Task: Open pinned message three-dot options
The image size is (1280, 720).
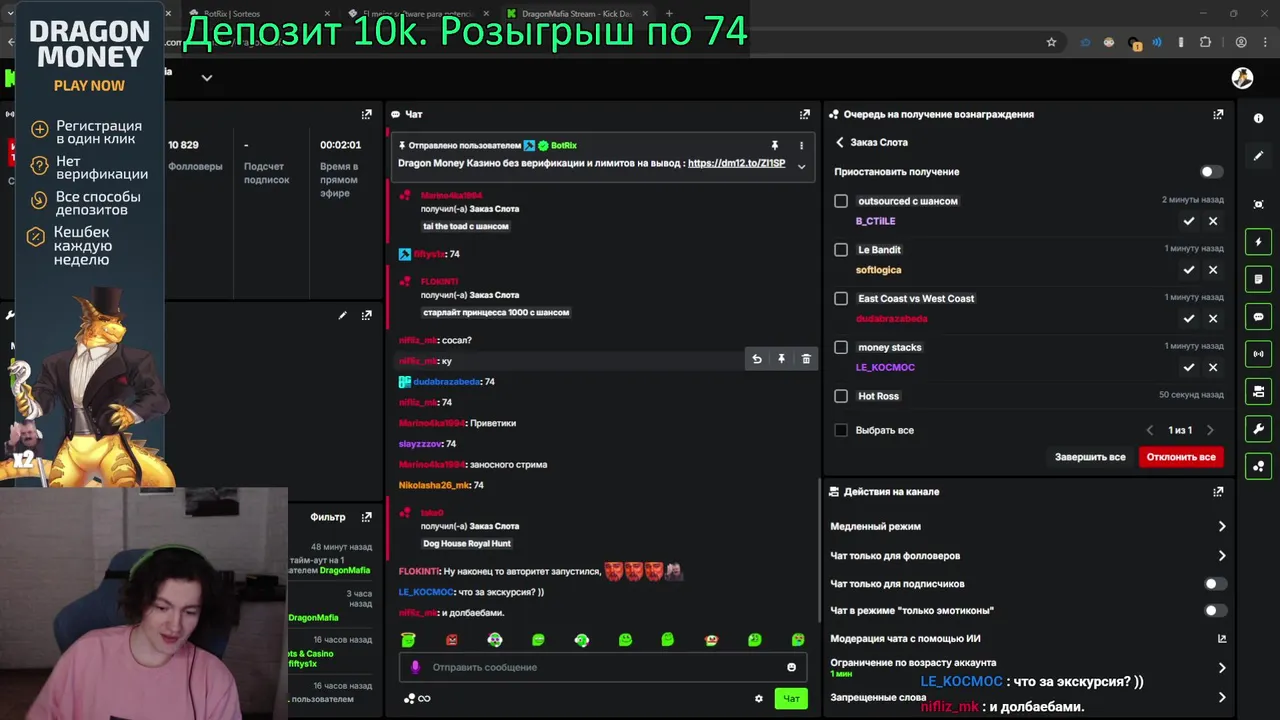Action: coord(801,145)
